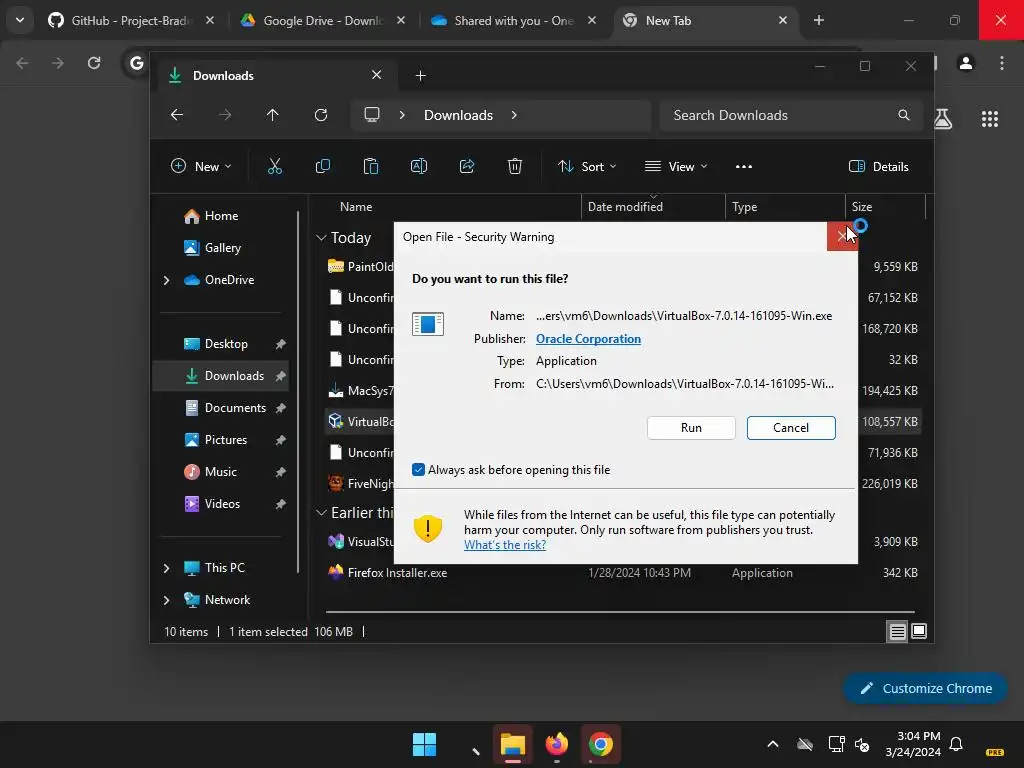Reload the Chrome page

[94, 63]
